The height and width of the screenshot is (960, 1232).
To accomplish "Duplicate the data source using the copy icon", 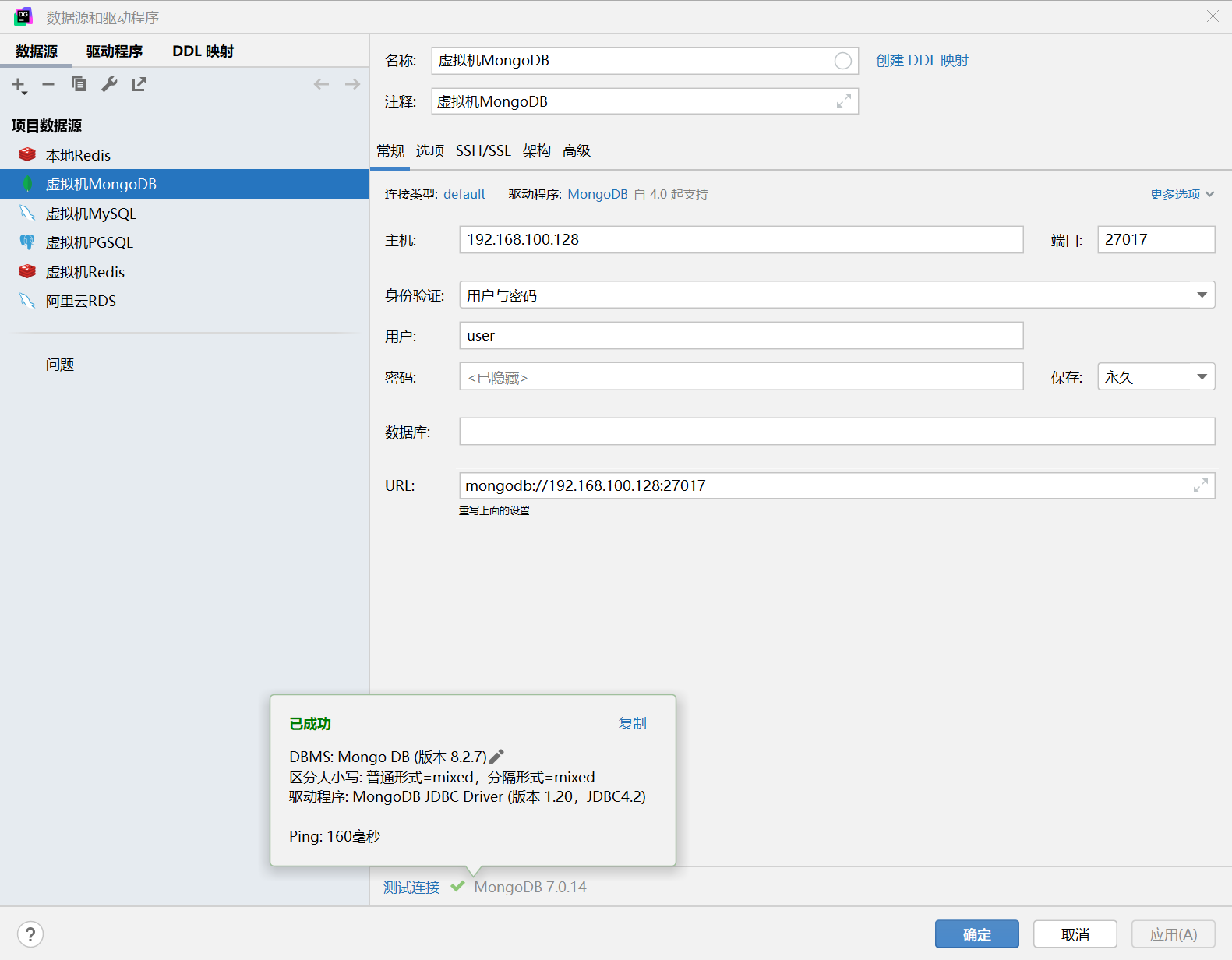I will coord(79,84).
